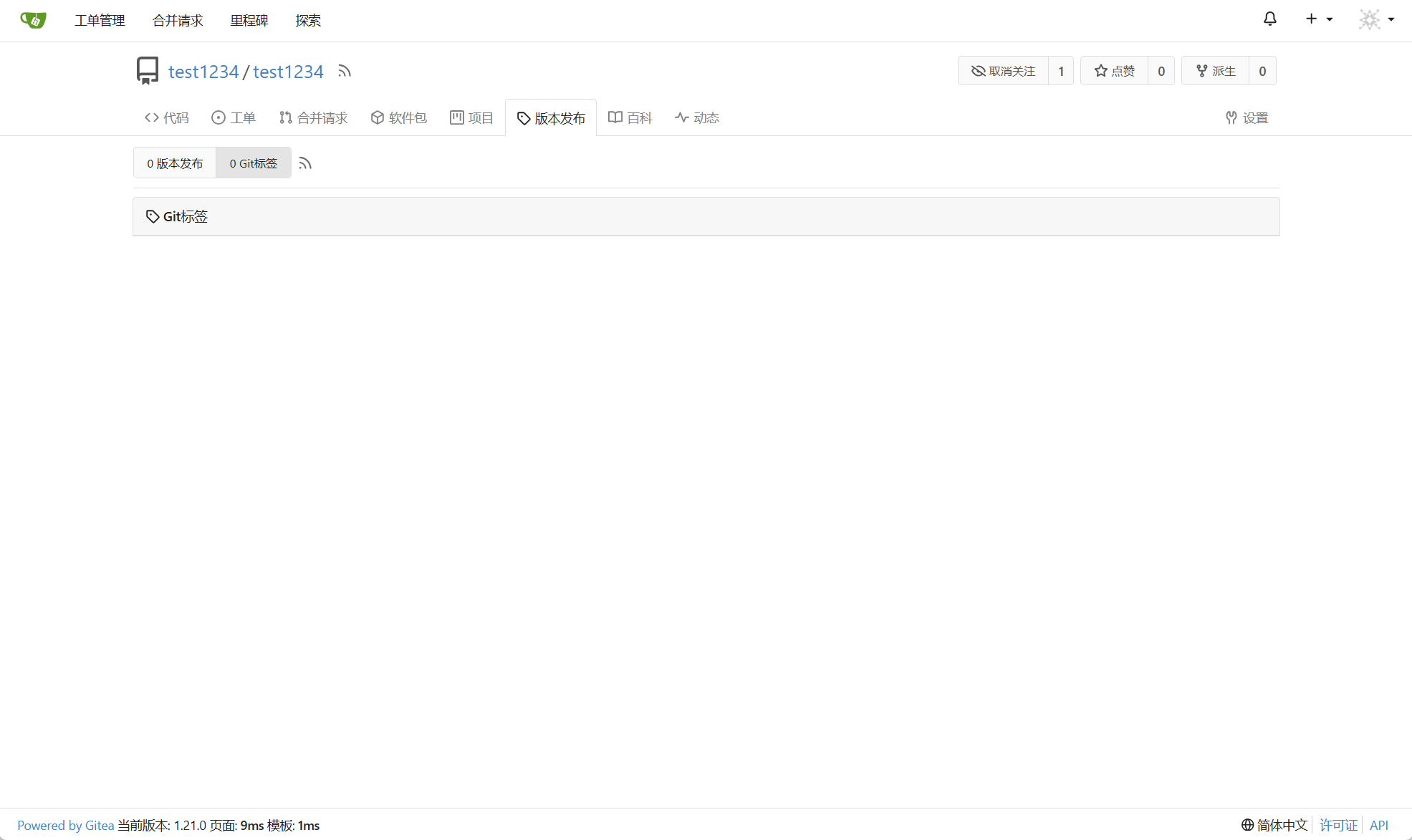Open the Powered by Gitea link
The image size is (1412, 840).
pos(65,825)
